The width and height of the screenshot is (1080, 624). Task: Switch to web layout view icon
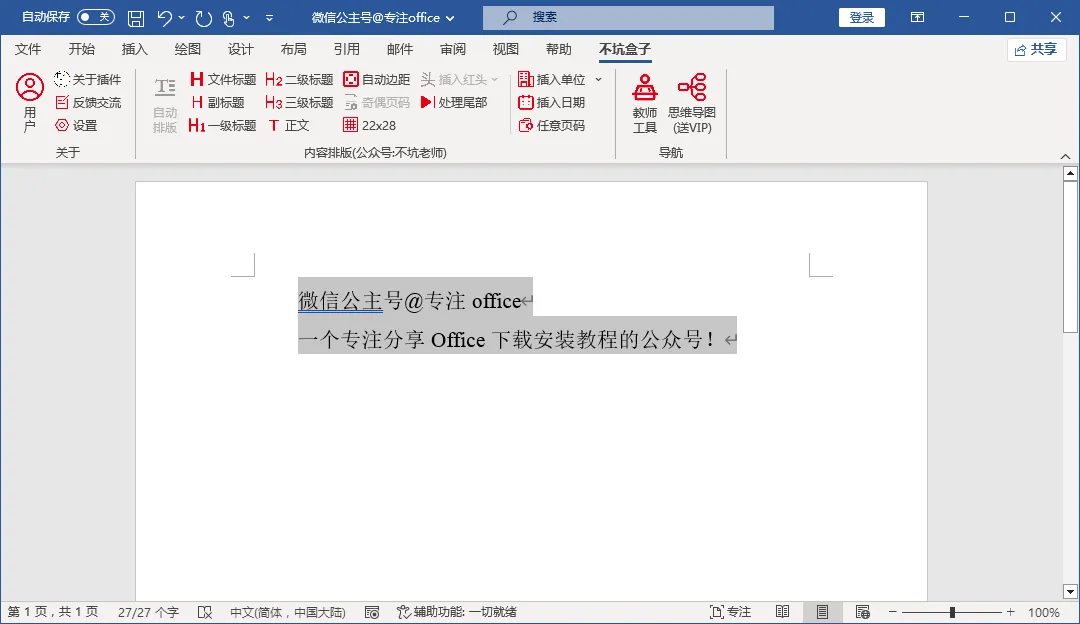[x=862, y=612]
